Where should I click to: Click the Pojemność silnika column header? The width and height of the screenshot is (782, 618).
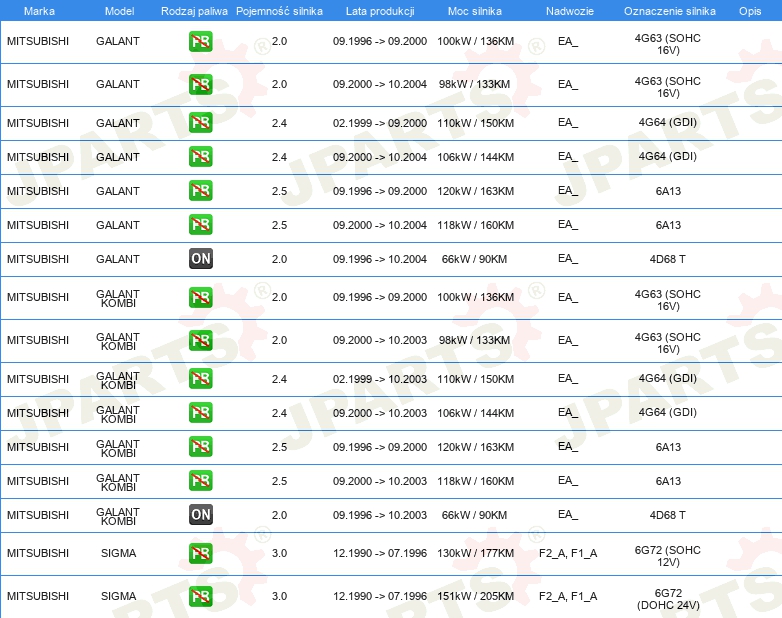coord(279,11)
